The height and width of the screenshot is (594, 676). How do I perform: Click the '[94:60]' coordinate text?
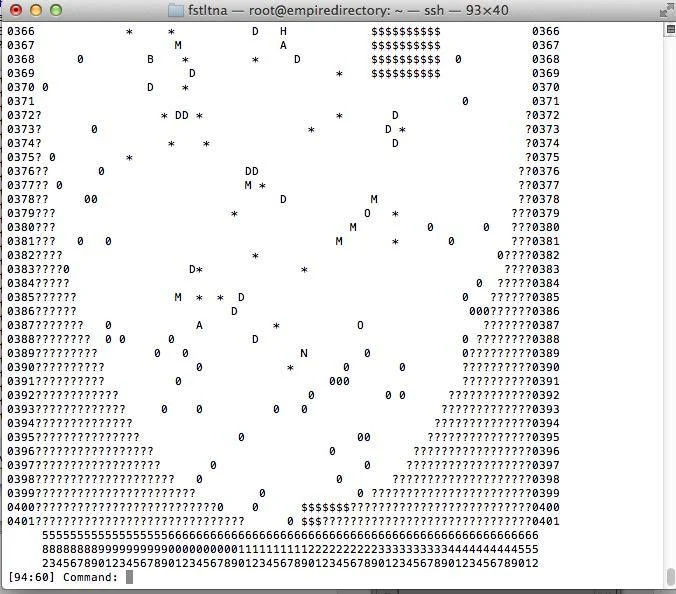[x=31, y=577]
